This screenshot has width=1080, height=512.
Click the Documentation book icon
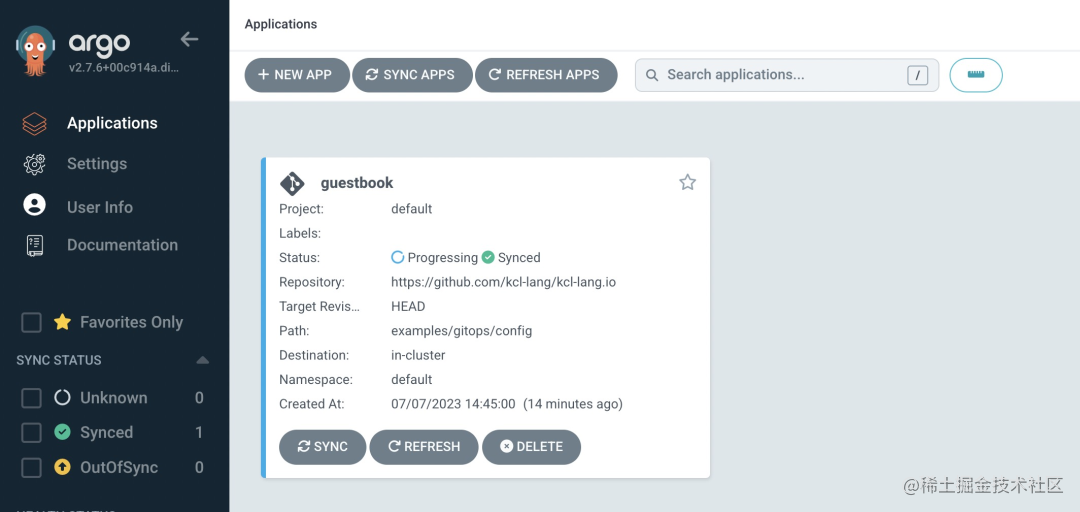[x=34, y=245]
